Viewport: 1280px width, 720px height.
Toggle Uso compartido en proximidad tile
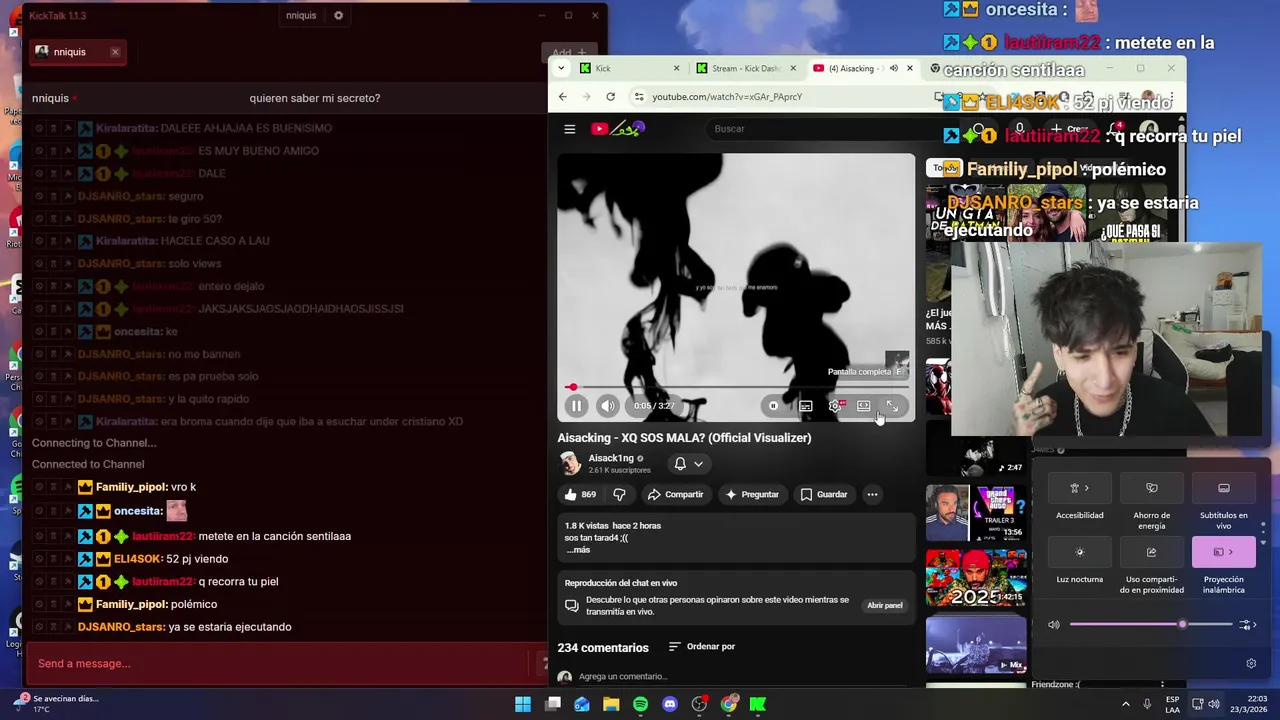1151,552
